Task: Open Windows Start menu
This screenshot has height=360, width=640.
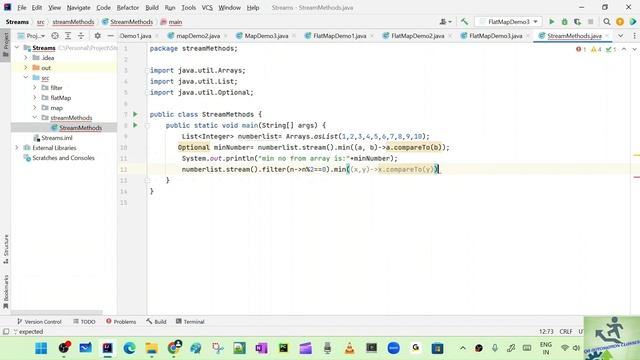Action: pyautogui.click(x=41, y=348)
